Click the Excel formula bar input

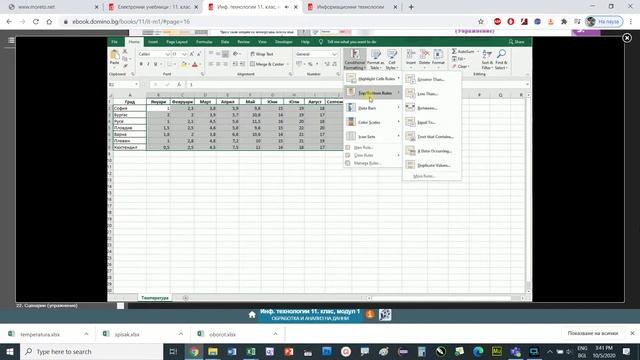tap(355, 84)
